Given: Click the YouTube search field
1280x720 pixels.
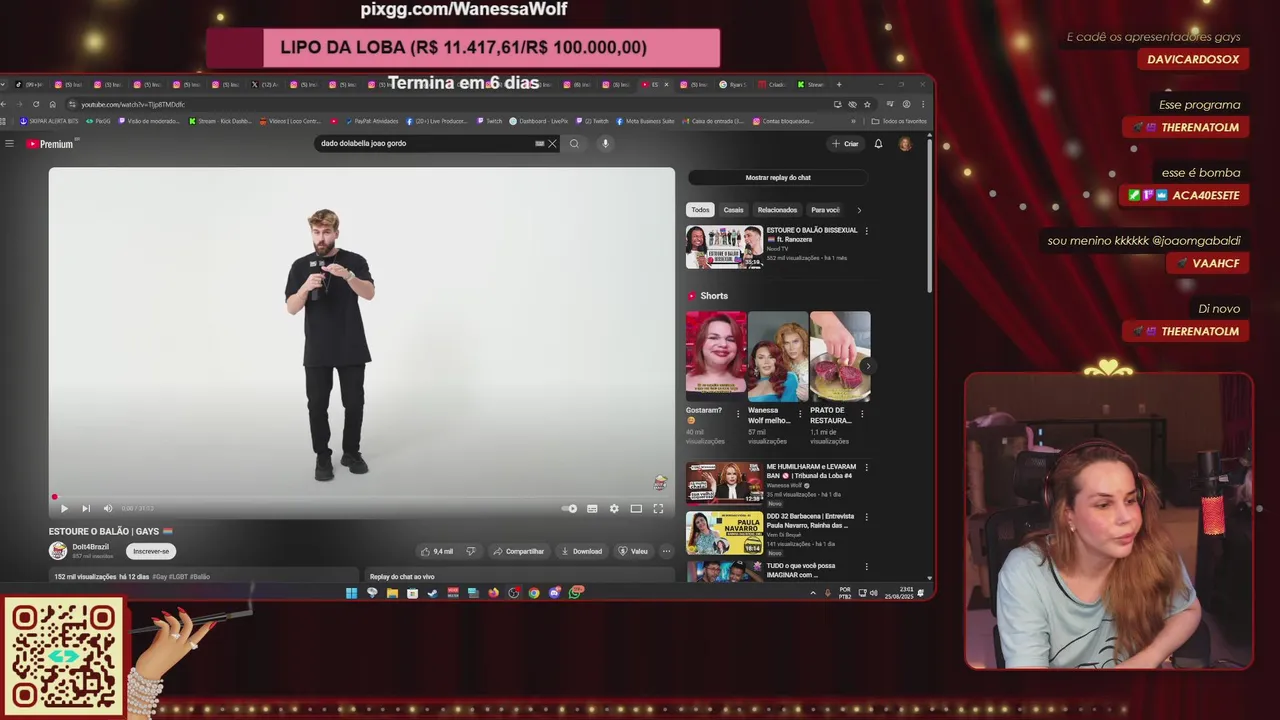Looking at the screenshot, I should (427, 143).
